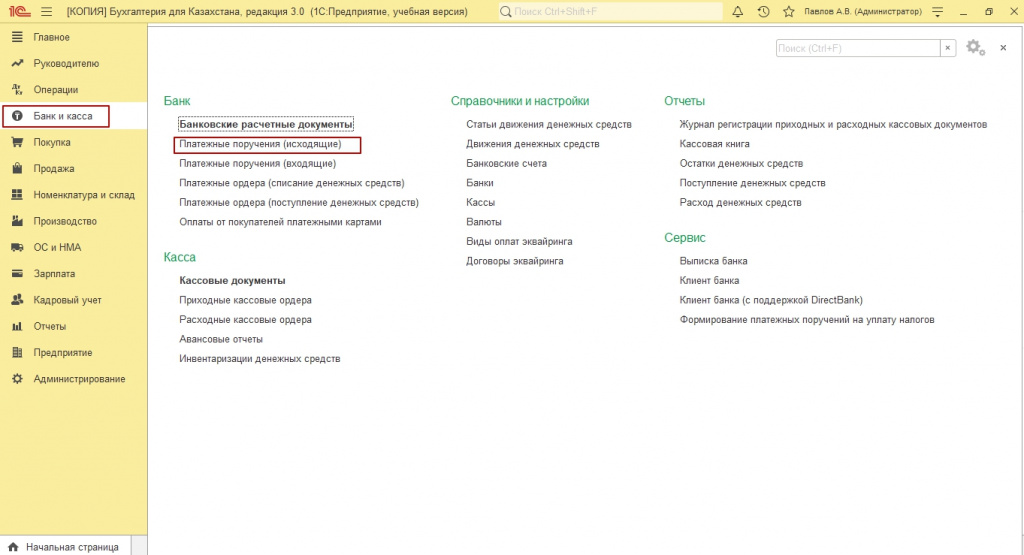Image resolution: width=1024 pixels, height=555 pixels.
Task: Open Кассовые документы
Action: [x=232, y=280]
